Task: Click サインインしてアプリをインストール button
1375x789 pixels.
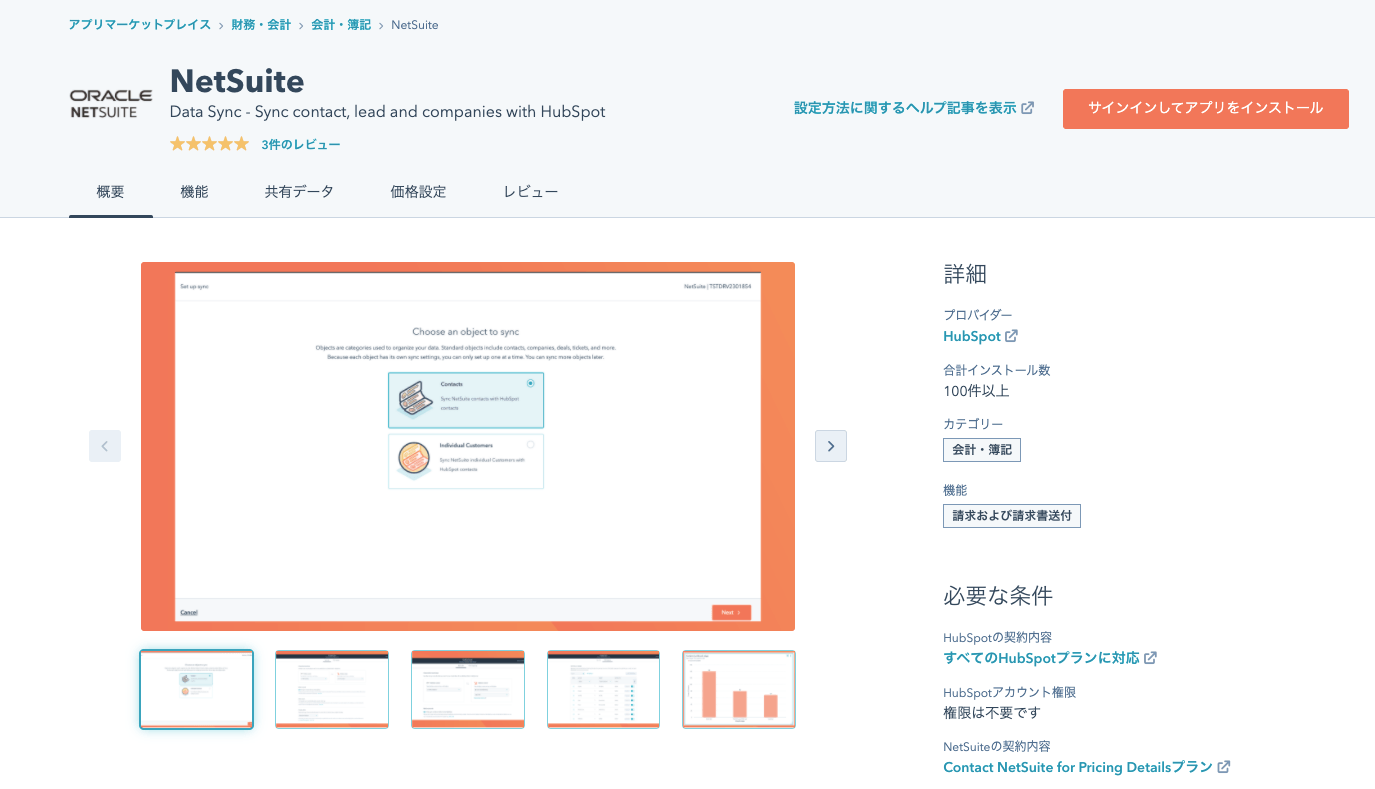Action: point(1206,109)
